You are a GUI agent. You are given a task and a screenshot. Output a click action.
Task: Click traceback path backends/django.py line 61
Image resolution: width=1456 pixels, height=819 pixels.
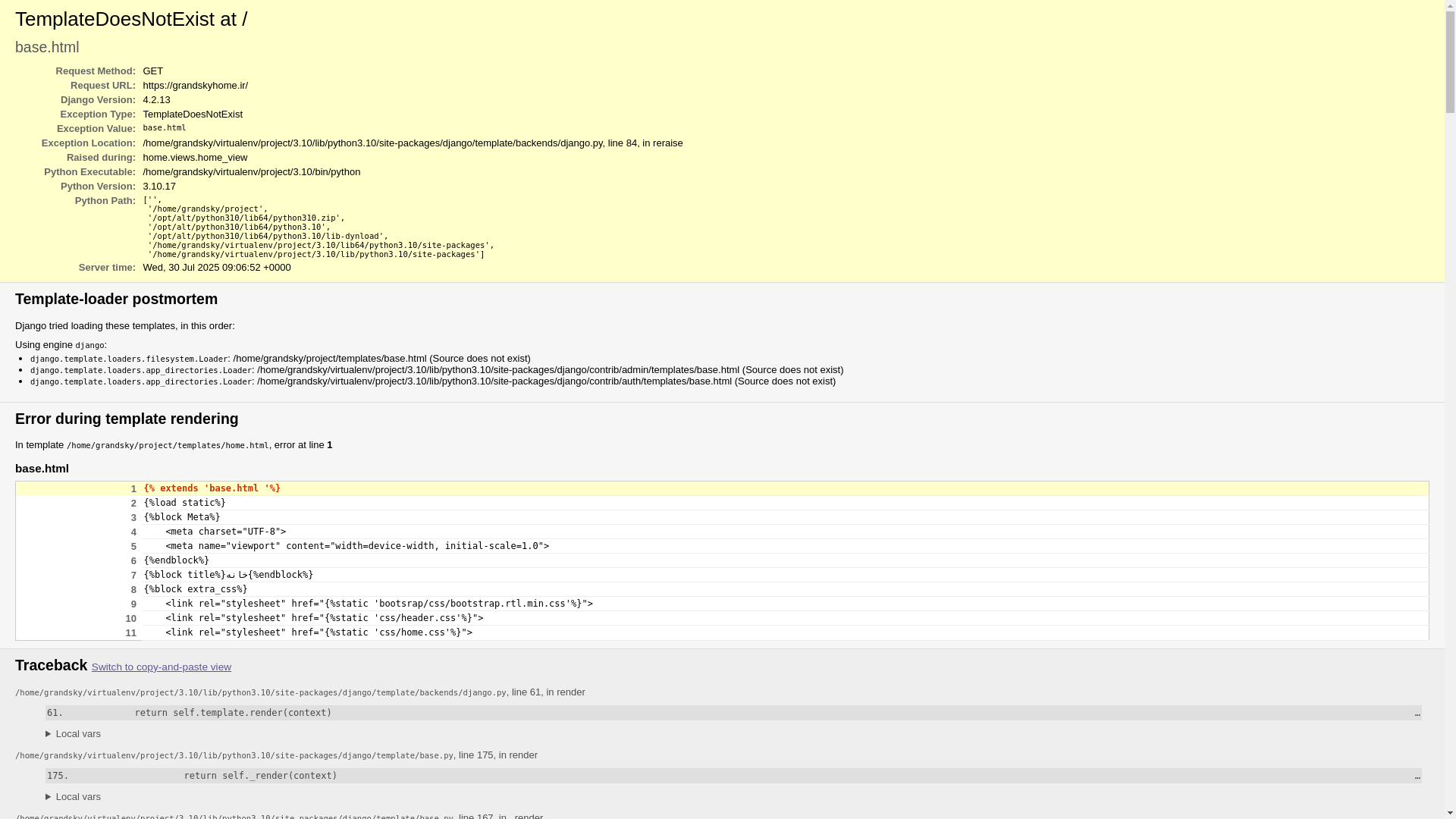260,693
